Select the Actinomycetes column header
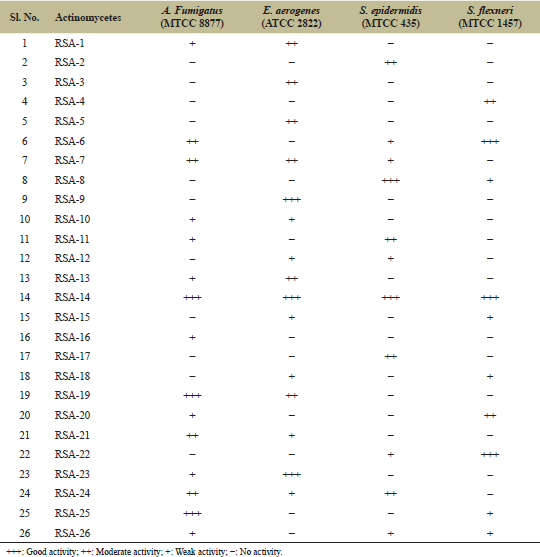The height and width of the screenshot is (557, 540). [x=88, y=17]
